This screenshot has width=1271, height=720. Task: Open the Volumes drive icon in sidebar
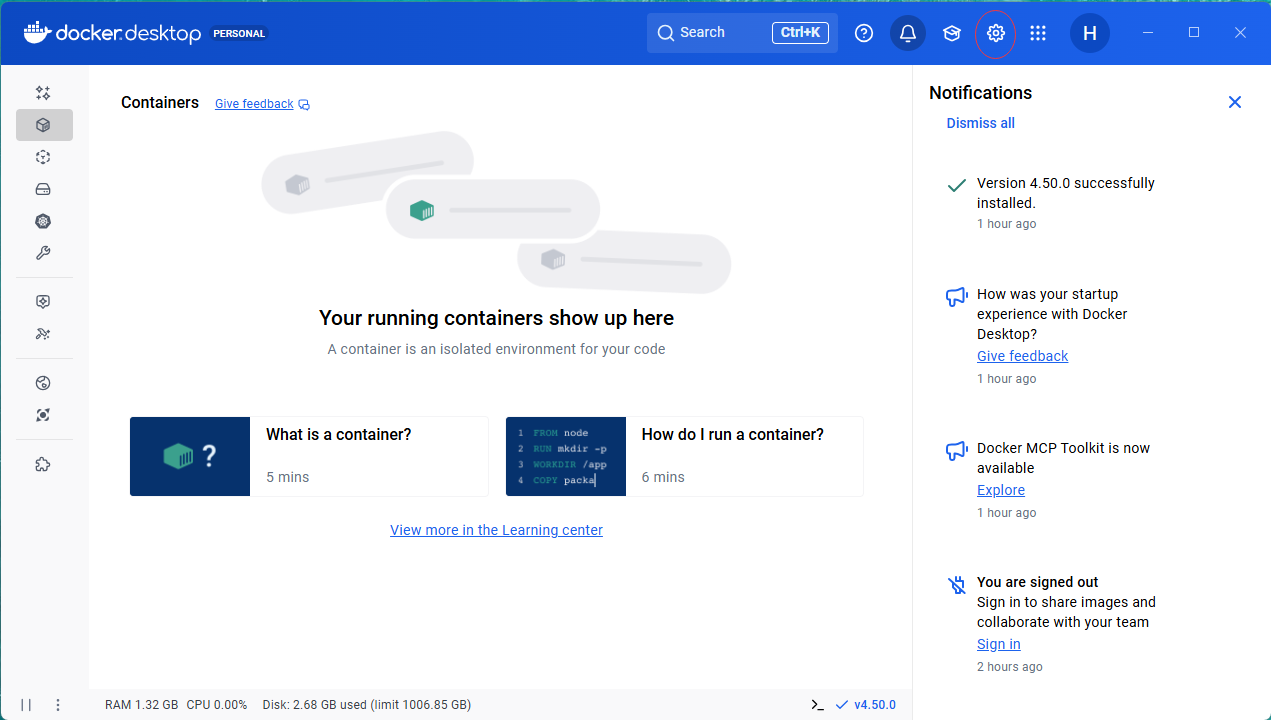pyautogui.click(x=43, y=189)
